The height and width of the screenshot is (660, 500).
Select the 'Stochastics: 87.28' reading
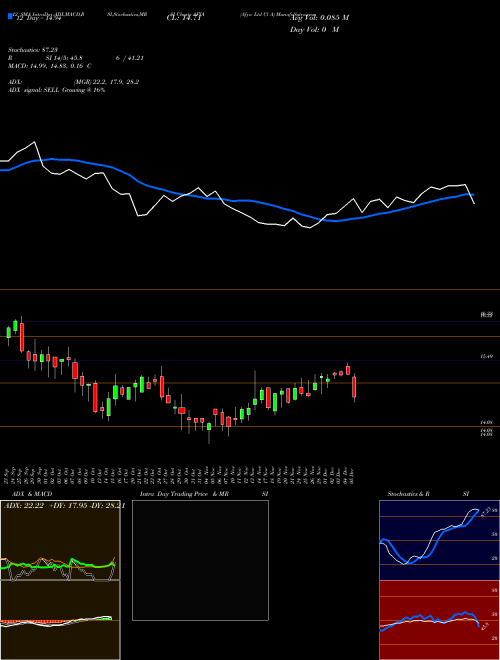click(x=32, y=50)
